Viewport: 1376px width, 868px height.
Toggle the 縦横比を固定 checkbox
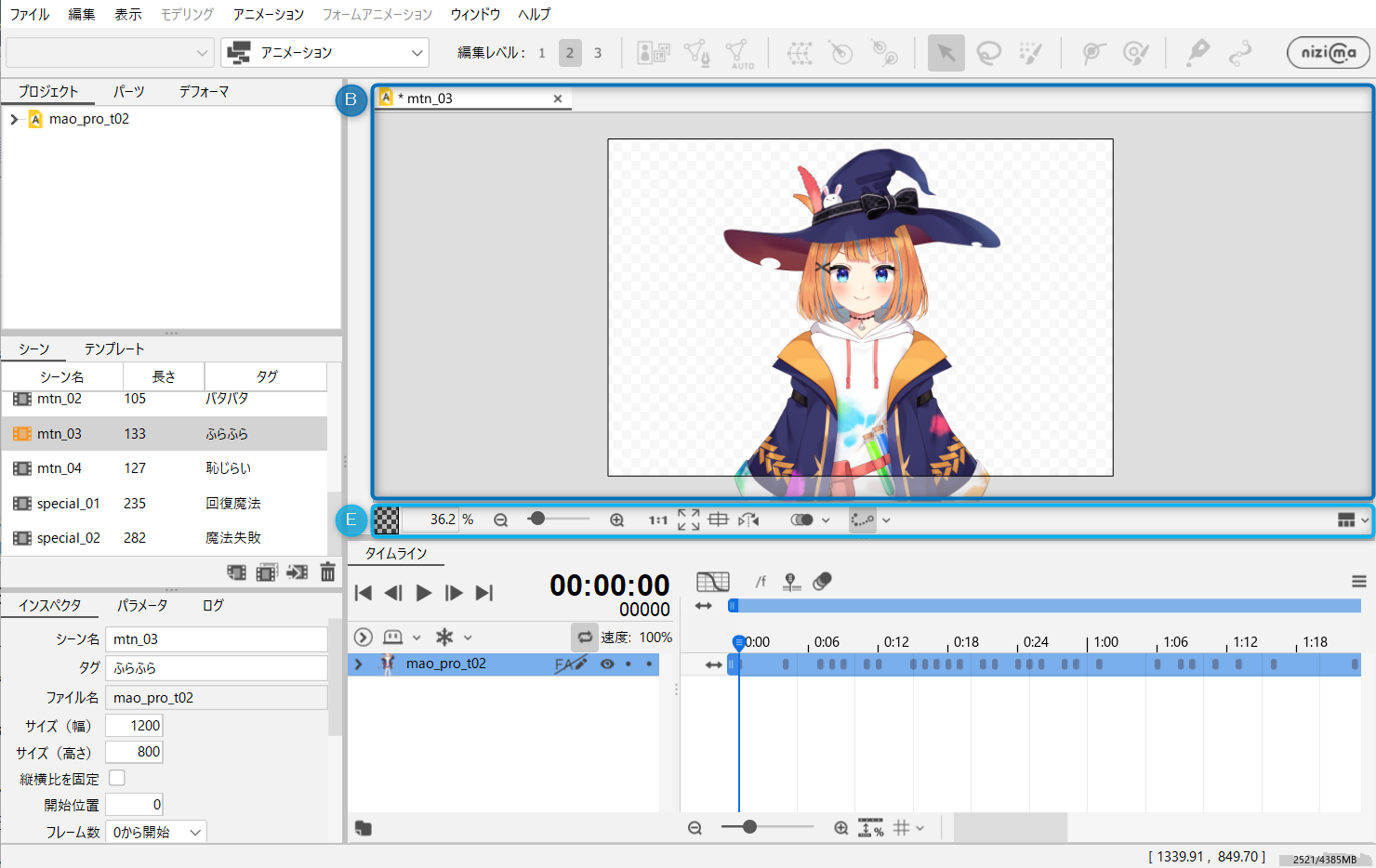(117, 778)
